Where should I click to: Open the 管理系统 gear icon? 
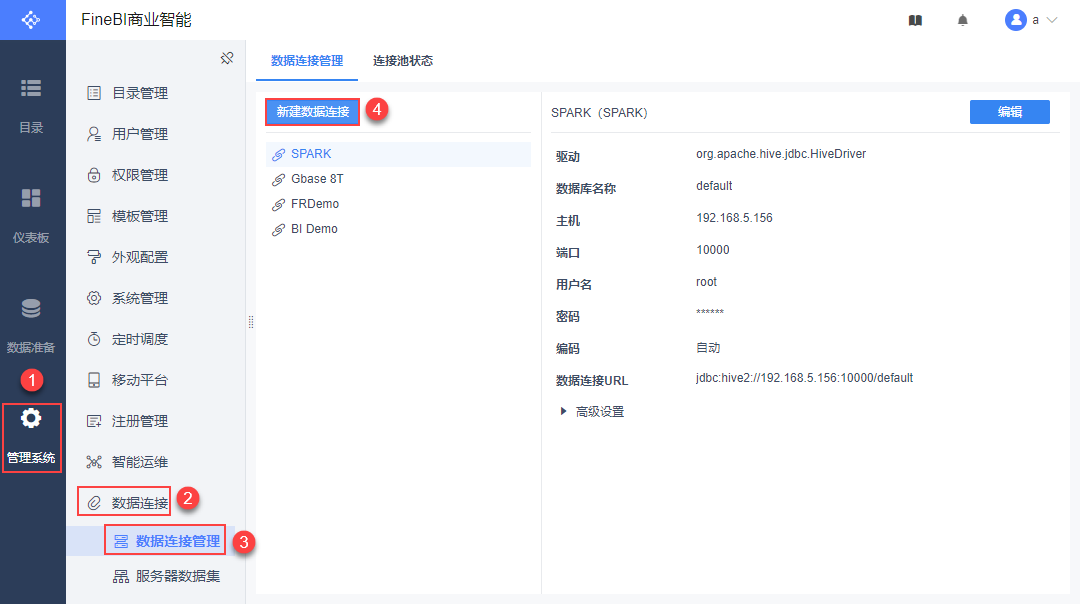pyautogui.click(x=31, y=418)
